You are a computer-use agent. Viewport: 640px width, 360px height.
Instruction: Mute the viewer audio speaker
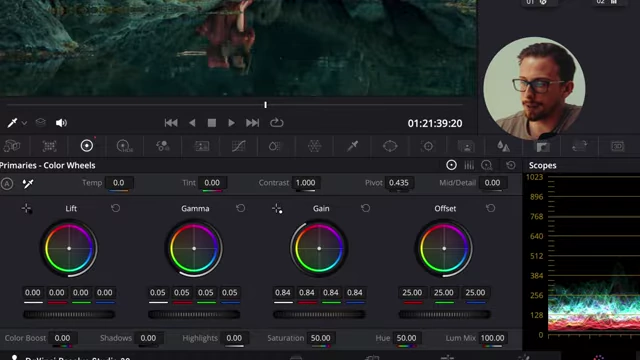pos(61,122)
